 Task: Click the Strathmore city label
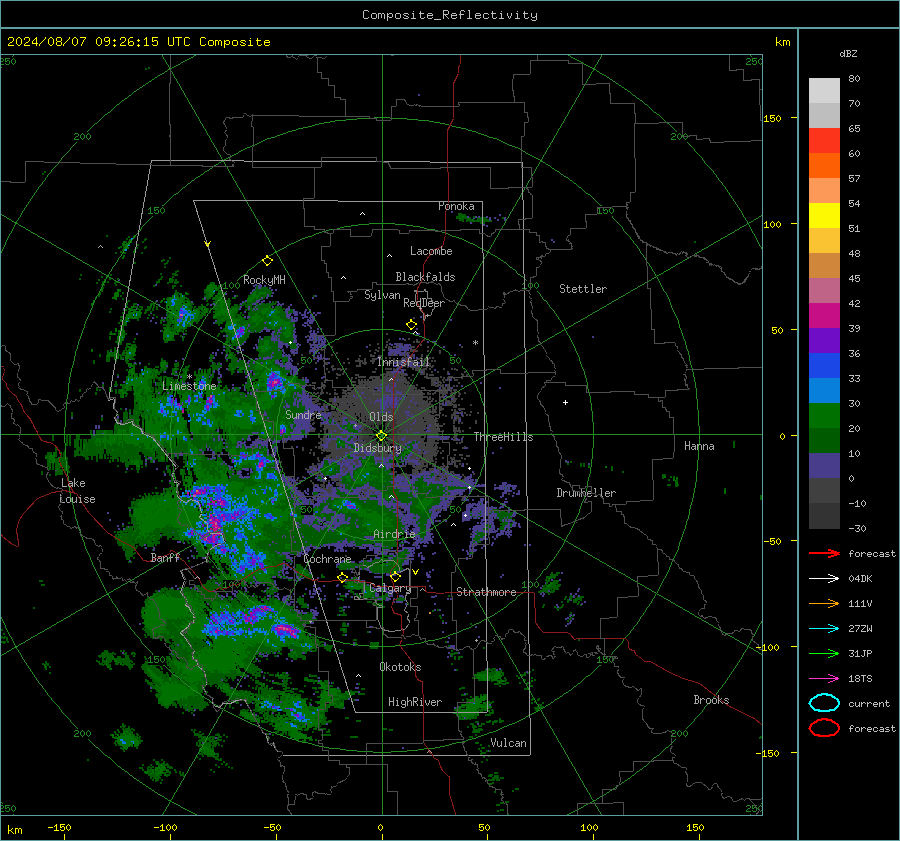[486, 592]
